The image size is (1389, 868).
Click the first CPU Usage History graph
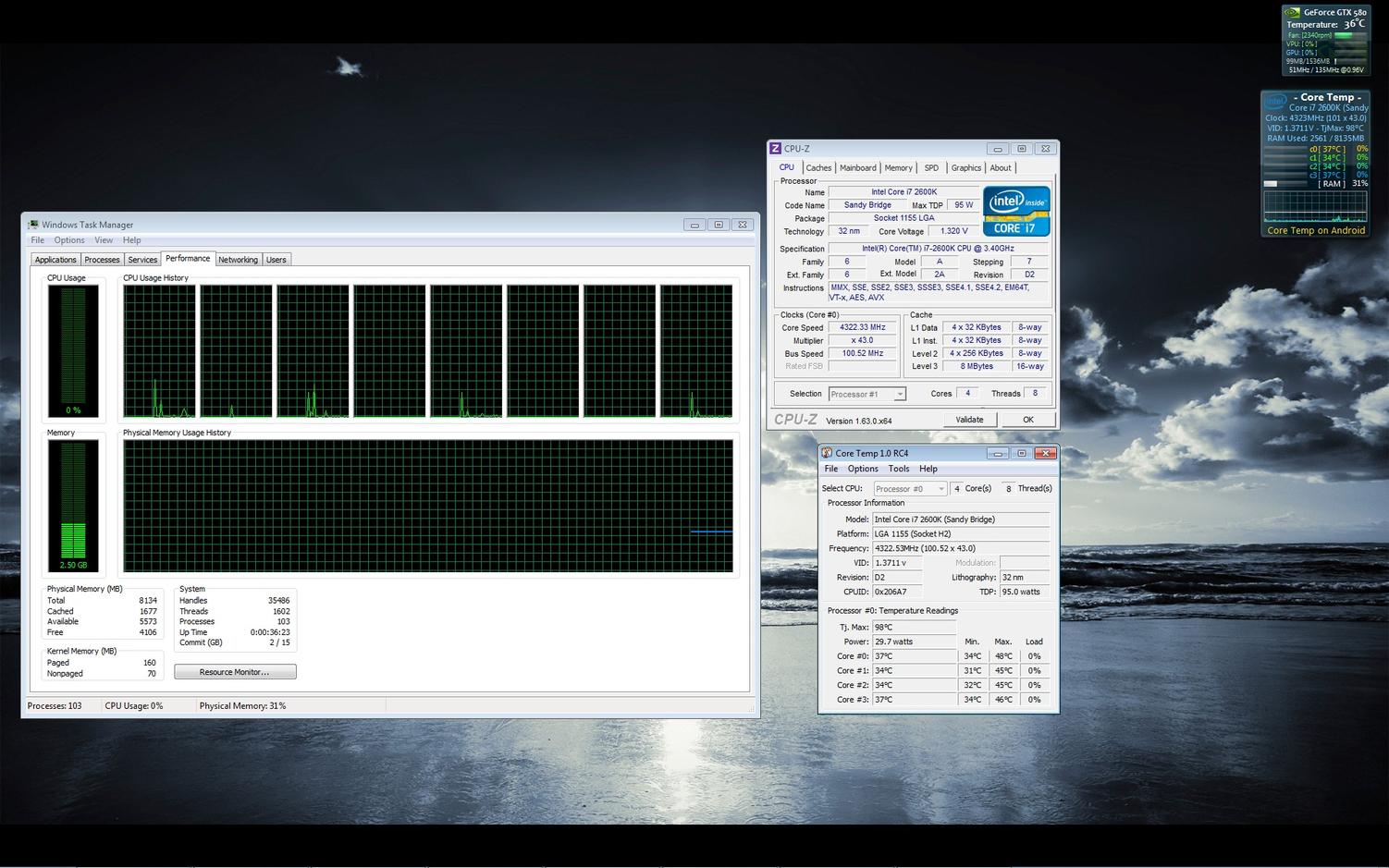(x=159, y=351)
